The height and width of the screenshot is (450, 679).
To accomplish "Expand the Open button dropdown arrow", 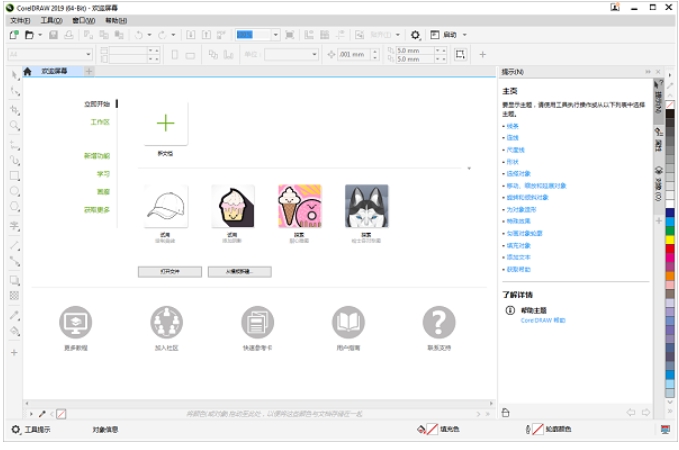I will 40,35.
